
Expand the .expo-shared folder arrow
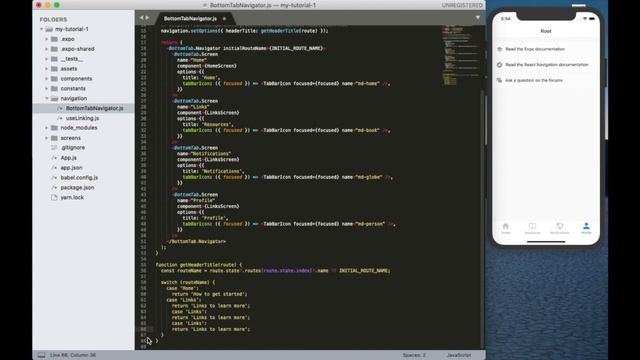pos(47,49)
